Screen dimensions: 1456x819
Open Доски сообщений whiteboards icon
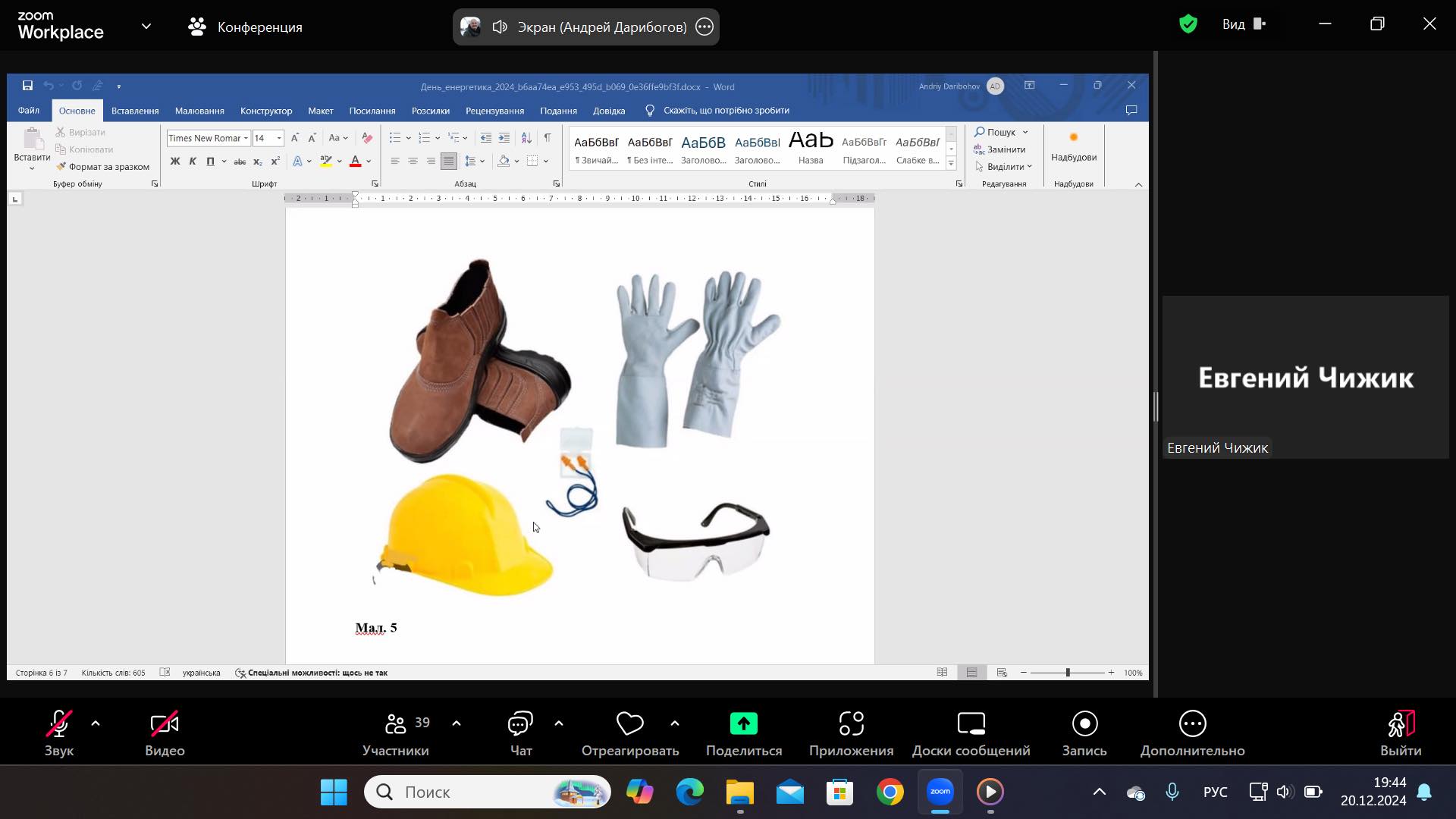(971, 724)
